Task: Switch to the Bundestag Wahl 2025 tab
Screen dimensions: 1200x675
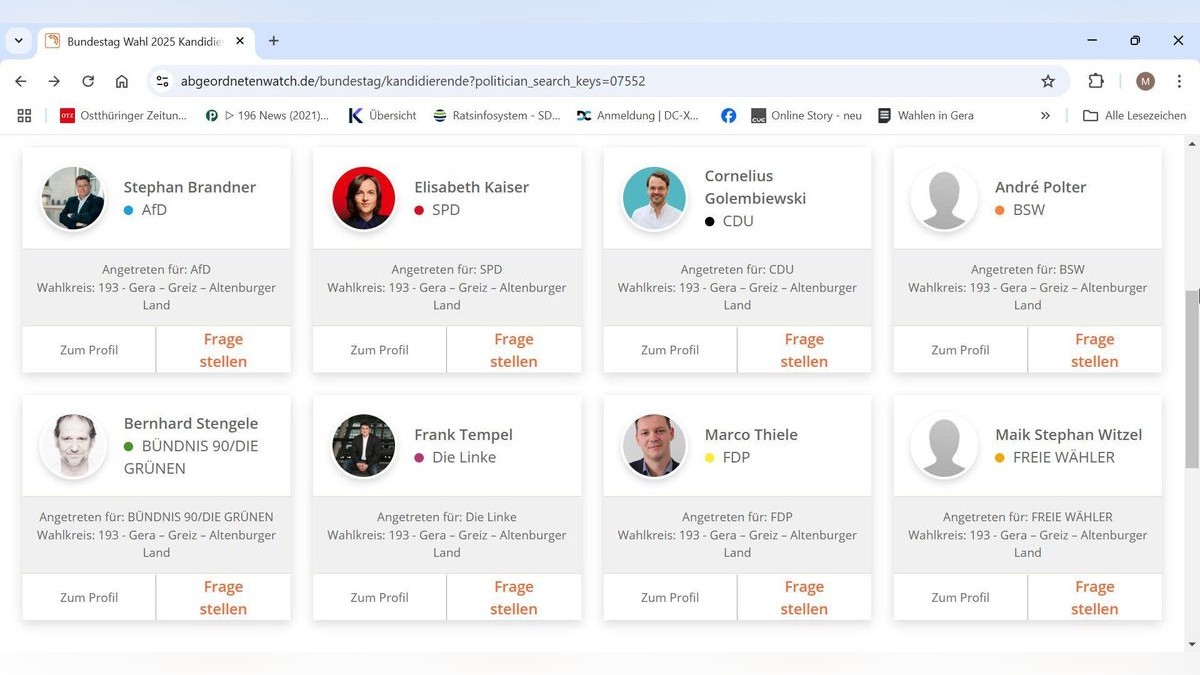Action: coord(140,41)
